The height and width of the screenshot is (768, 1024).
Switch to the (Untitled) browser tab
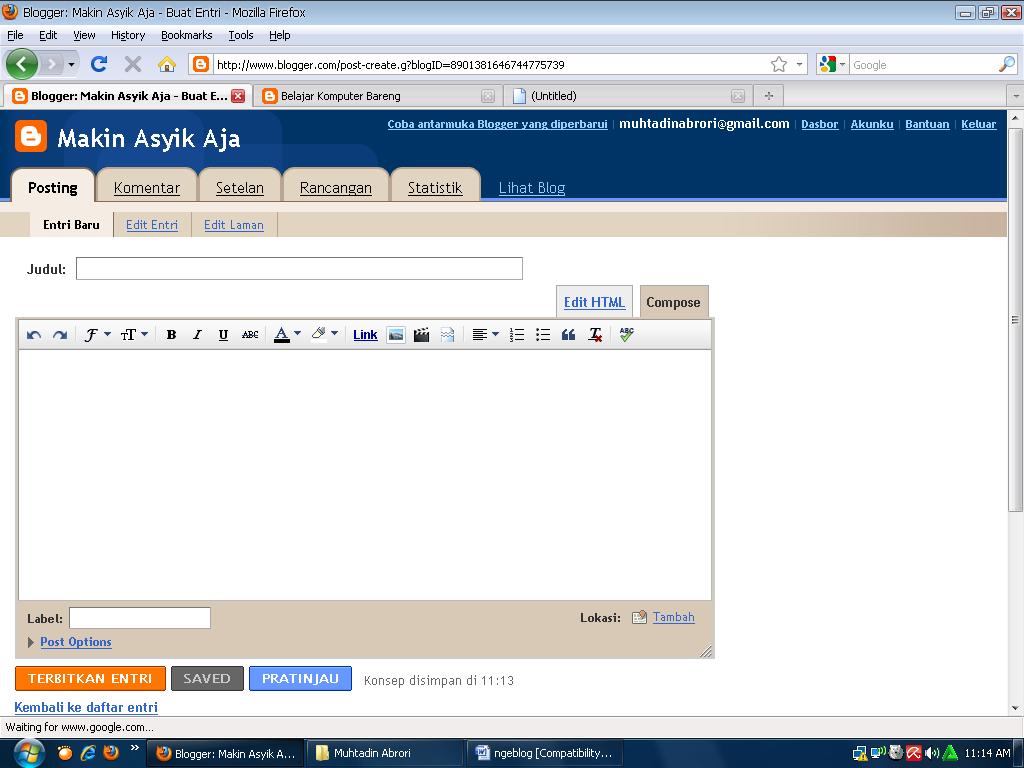click(628, 96)
